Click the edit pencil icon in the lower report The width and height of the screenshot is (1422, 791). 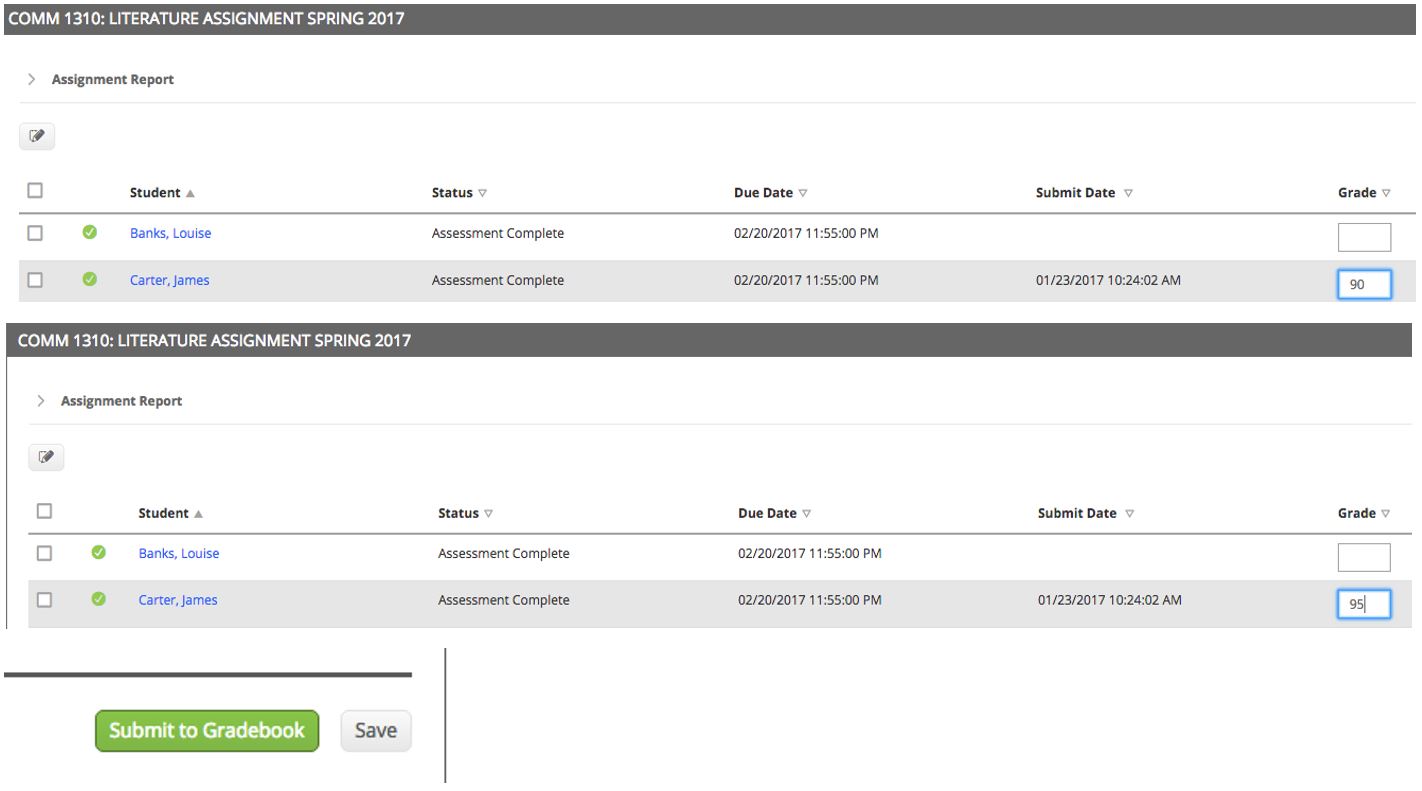coord(46,458)
